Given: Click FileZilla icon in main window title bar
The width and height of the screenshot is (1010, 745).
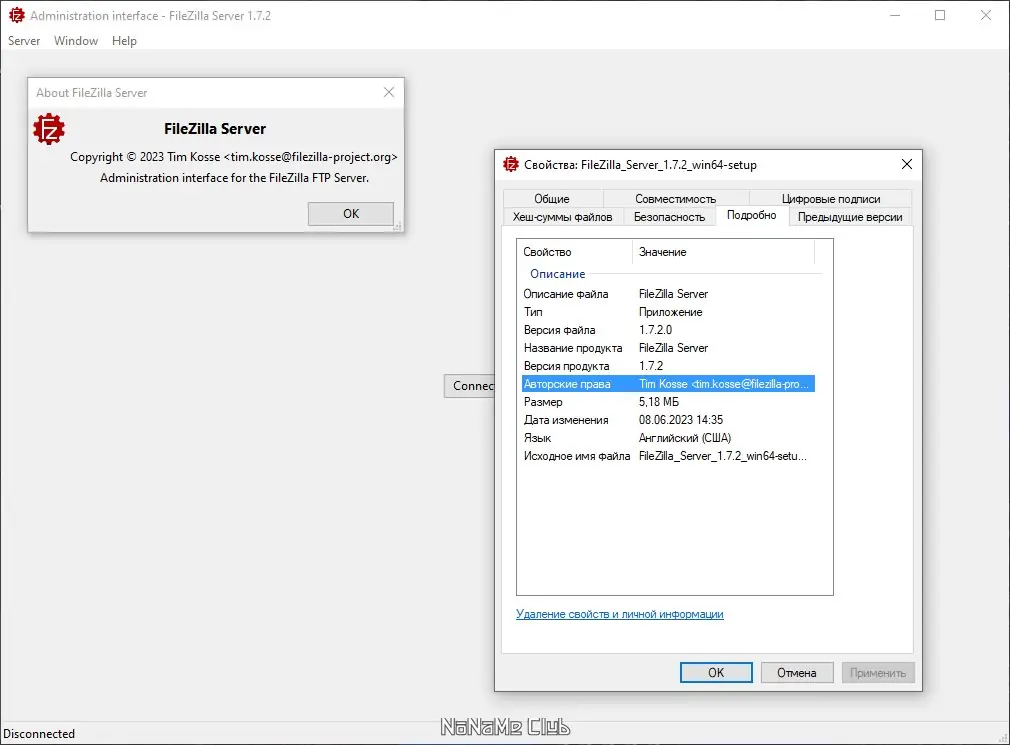Looking at the screenshot, I should tap(17, 15).
